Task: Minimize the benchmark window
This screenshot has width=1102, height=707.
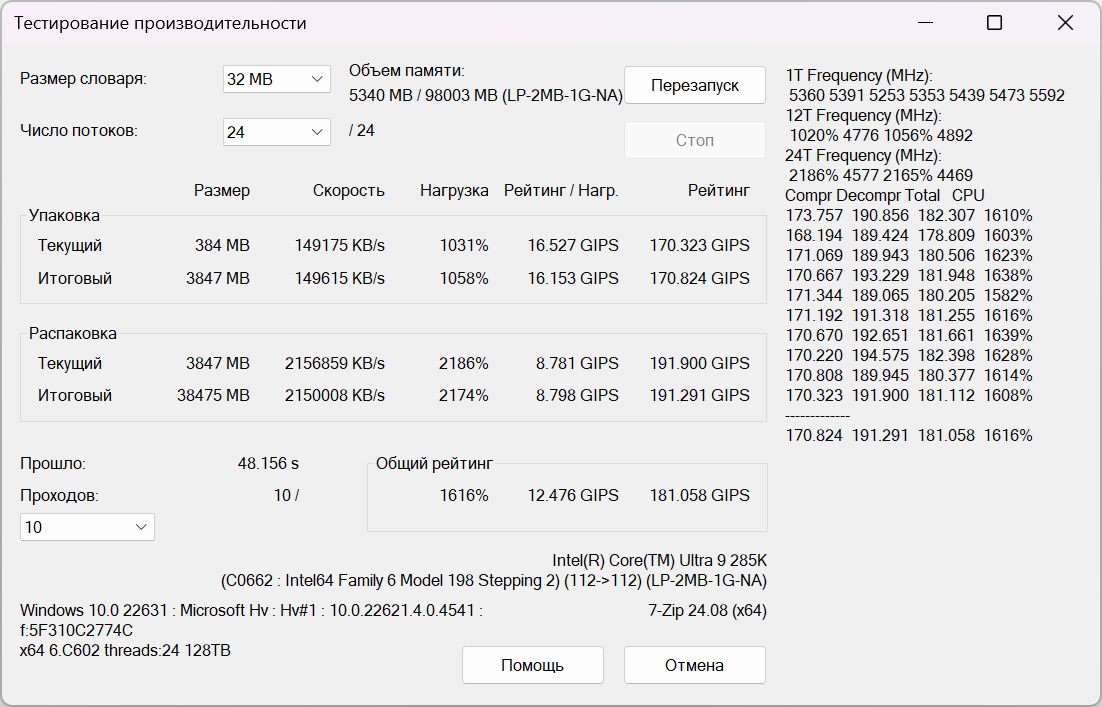Action: [x=923, y=23]
